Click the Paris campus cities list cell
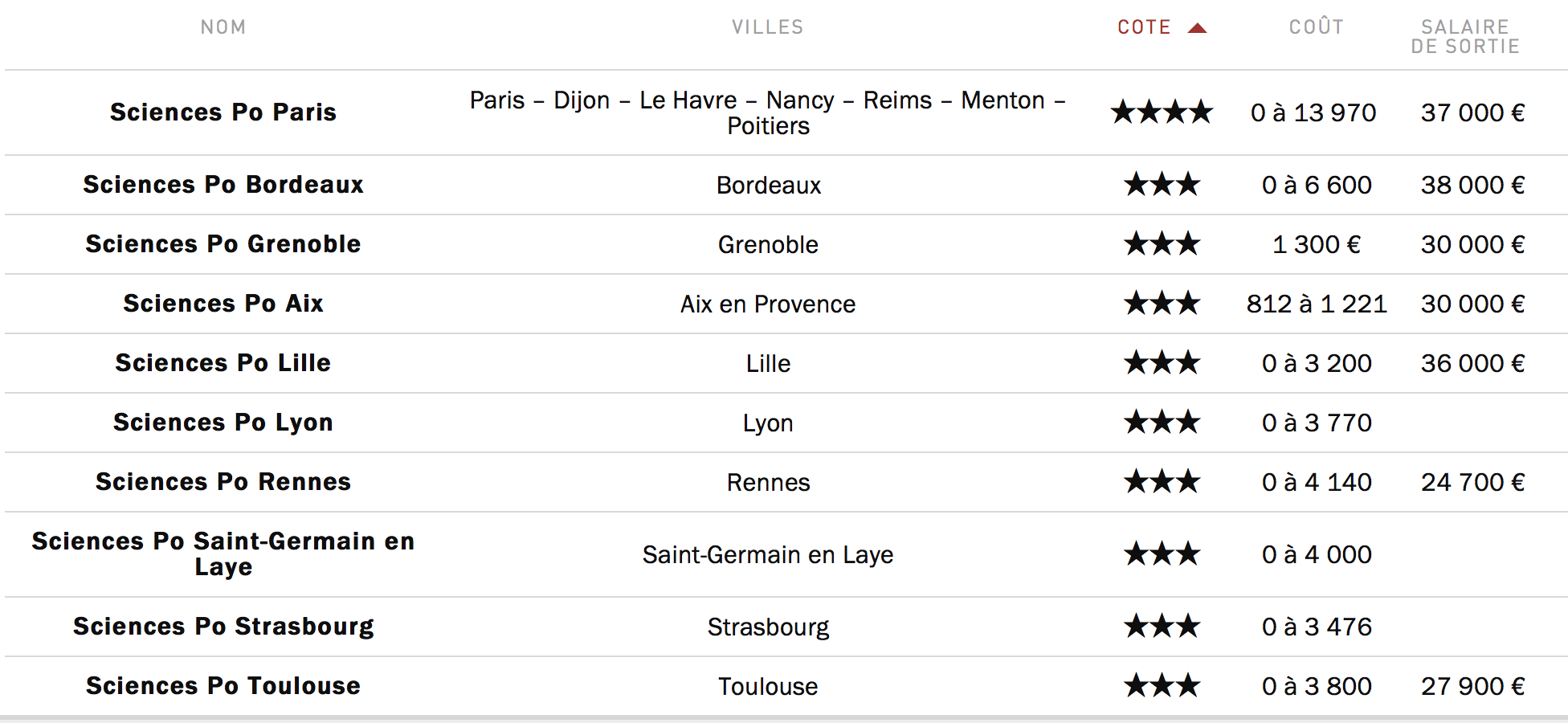The width and height of the screenshot is (1568, 723). (767, 112)
